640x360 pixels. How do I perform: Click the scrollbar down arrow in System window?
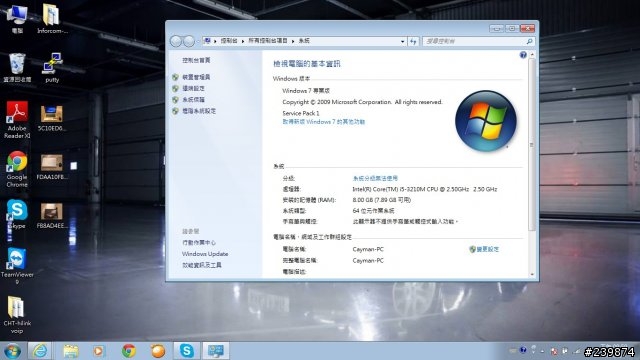point(531,275)
